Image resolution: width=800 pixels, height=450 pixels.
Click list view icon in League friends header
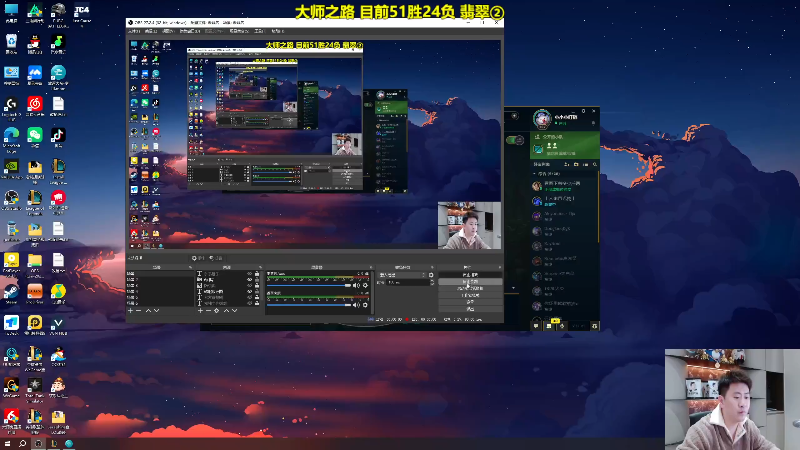pos(586,164)
